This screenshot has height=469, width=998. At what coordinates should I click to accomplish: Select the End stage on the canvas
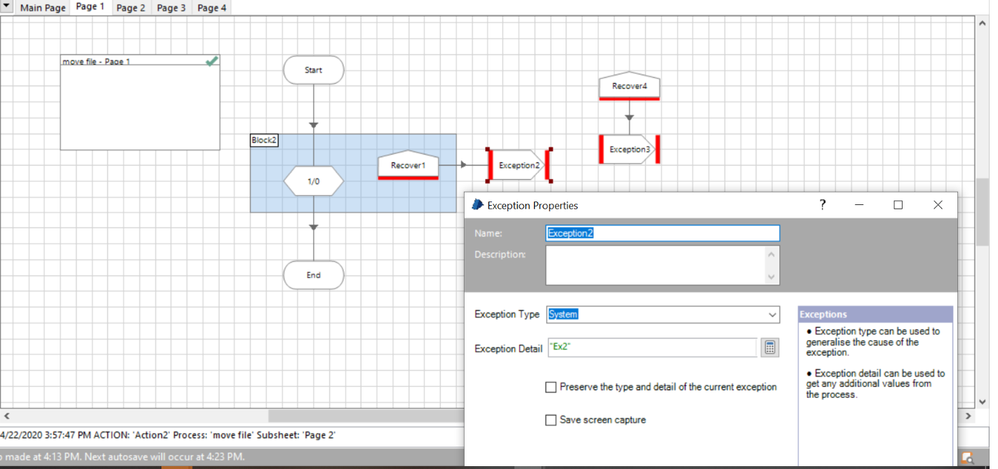(314, 275)
